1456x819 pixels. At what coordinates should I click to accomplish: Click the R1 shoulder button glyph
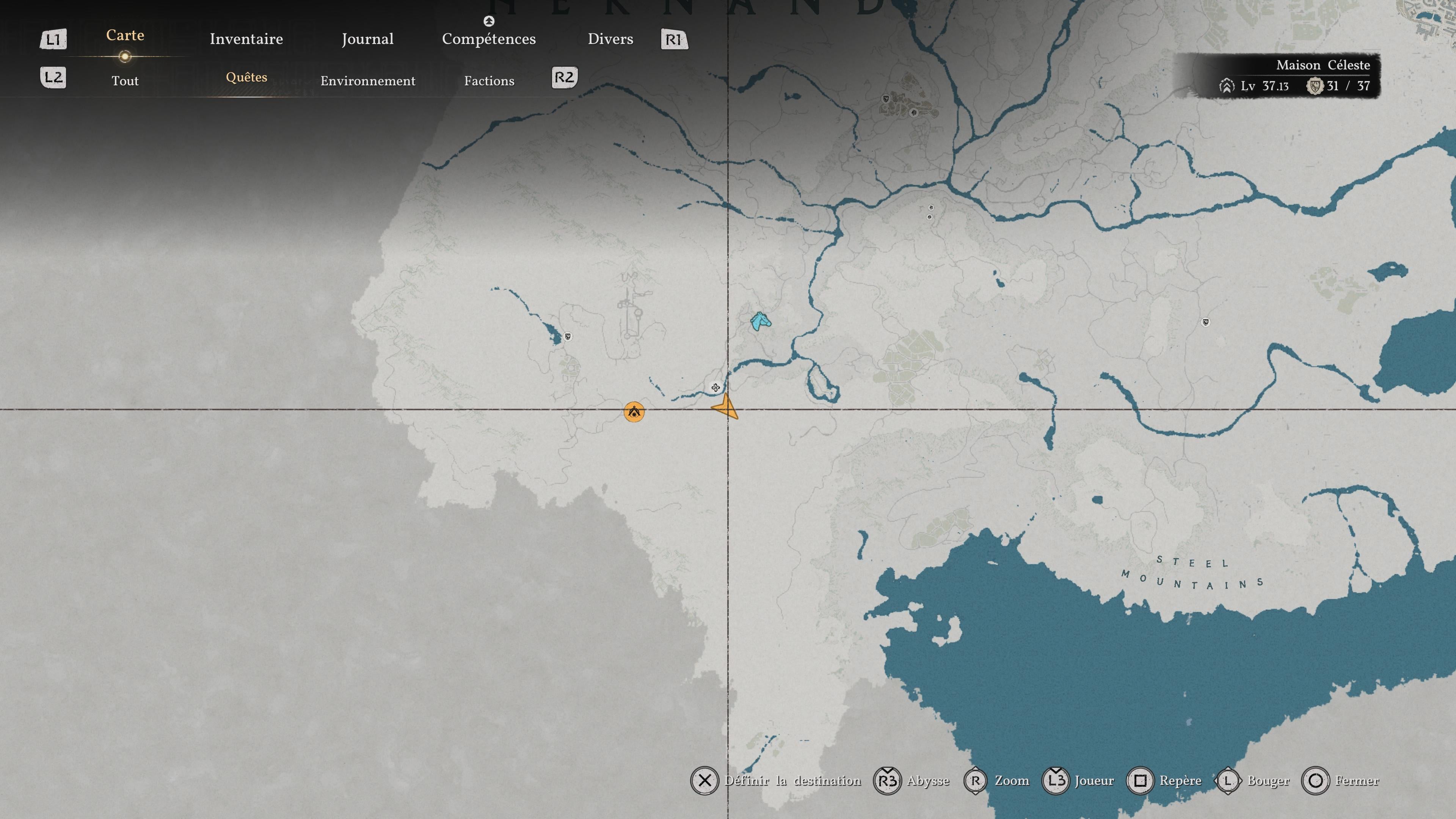coord(674,39)
